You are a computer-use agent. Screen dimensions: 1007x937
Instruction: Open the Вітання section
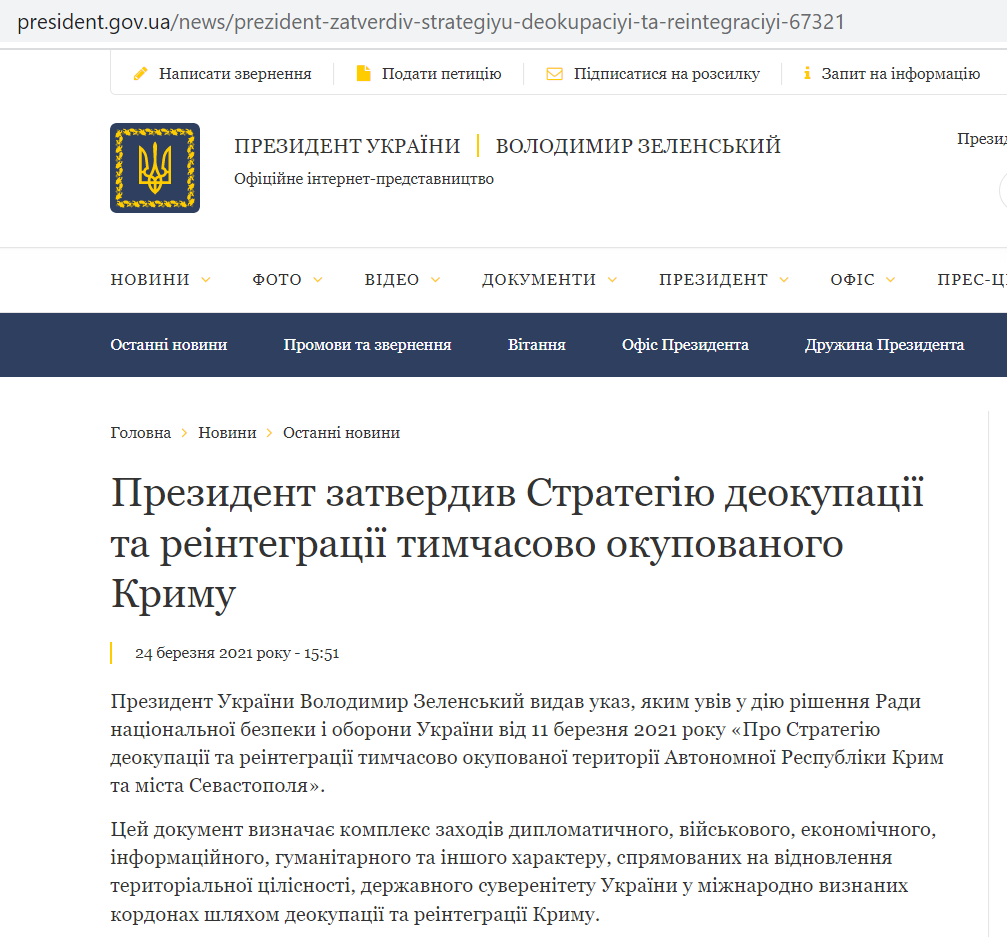(536, 345)
